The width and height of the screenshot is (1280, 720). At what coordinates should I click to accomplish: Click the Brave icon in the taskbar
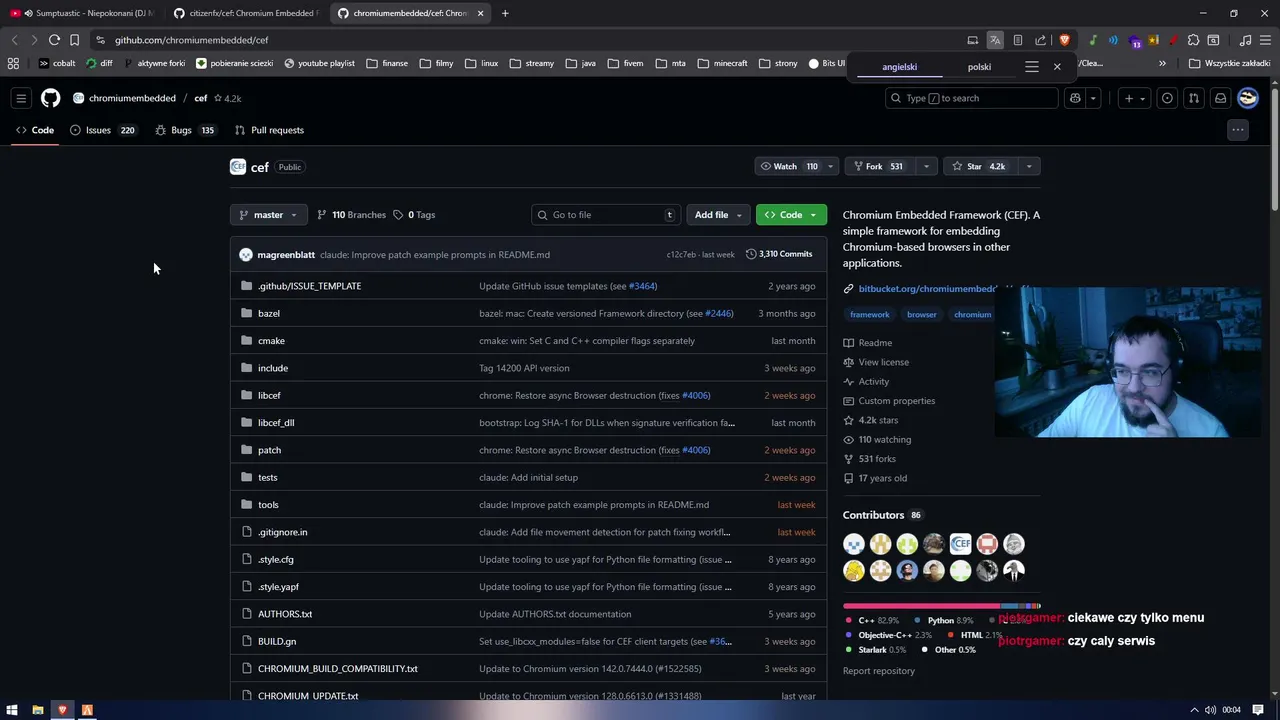click(62, 710)
